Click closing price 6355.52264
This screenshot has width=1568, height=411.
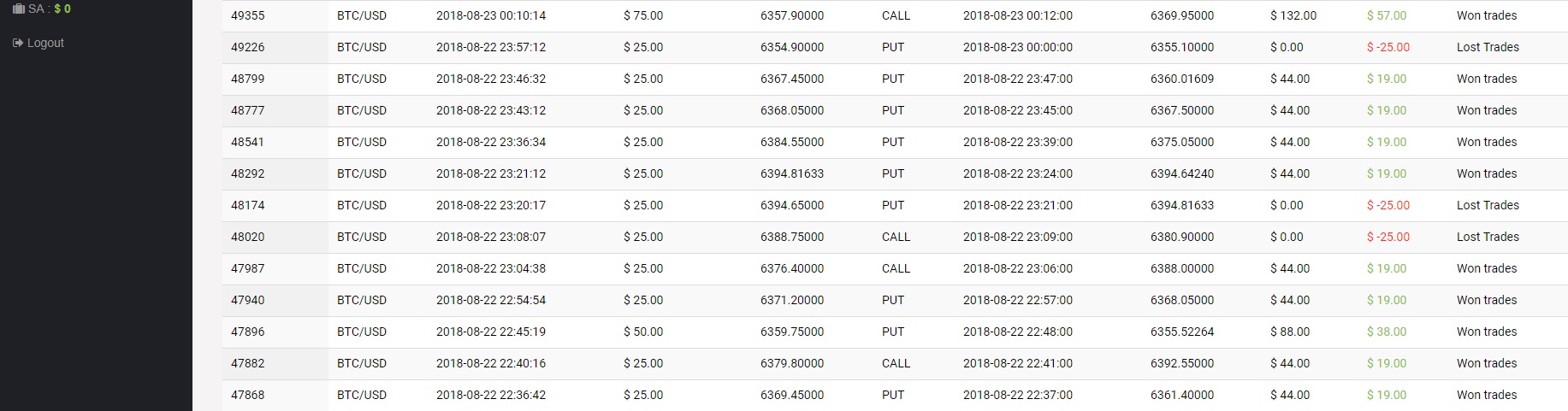(1182, 332)
